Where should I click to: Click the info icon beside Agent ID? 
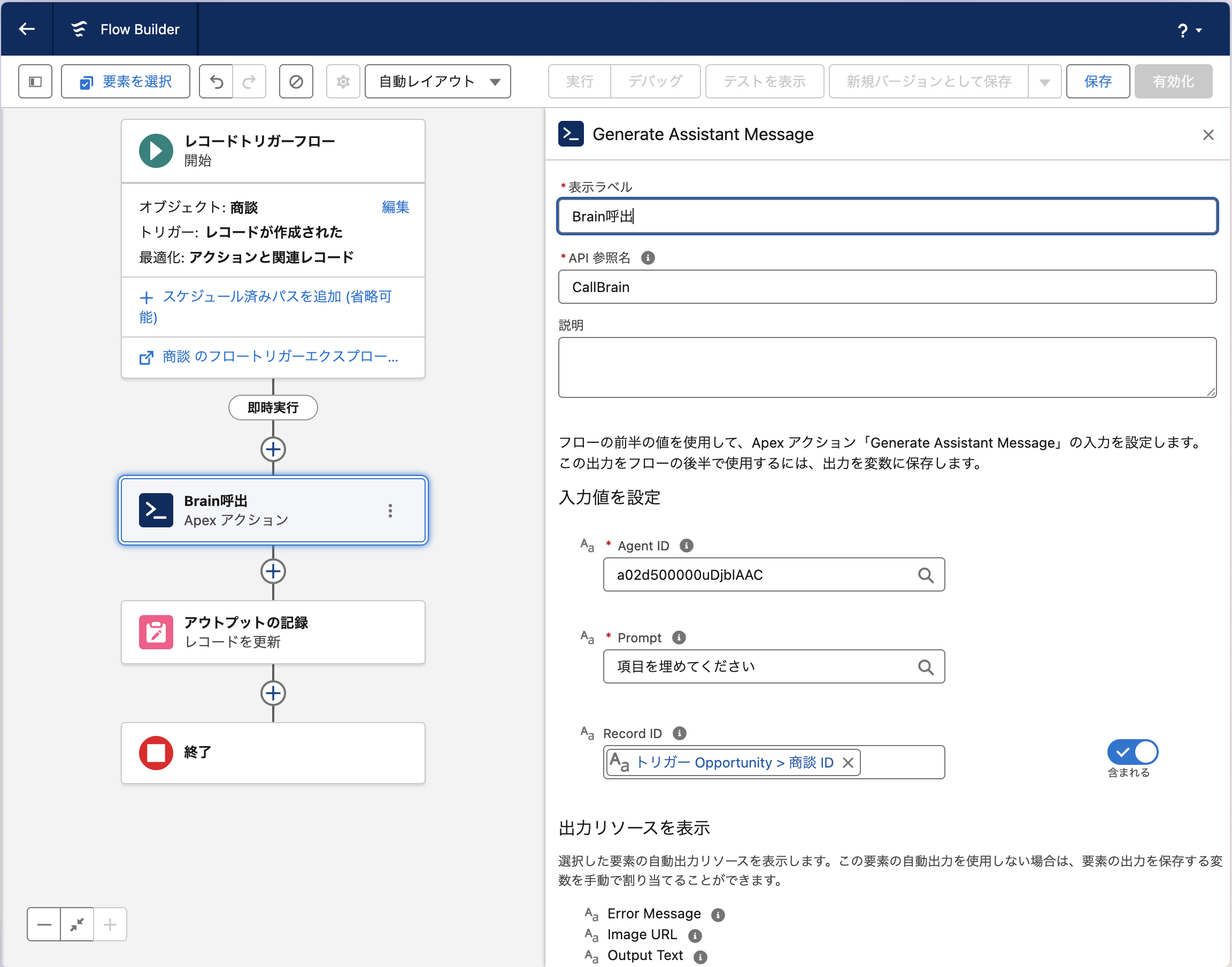[687, 545]
